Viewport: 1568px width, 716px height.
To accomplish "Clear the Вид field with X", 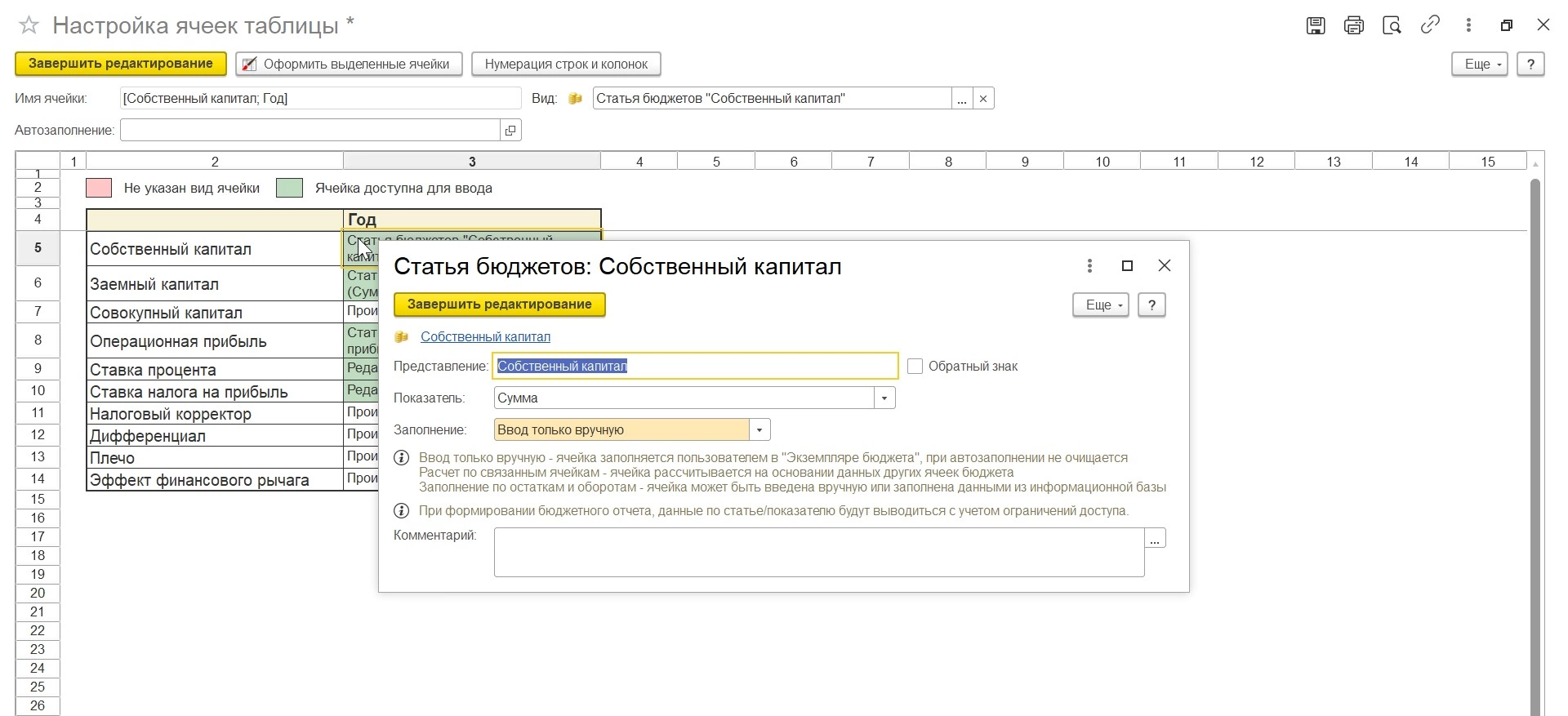I will [983, 99].
